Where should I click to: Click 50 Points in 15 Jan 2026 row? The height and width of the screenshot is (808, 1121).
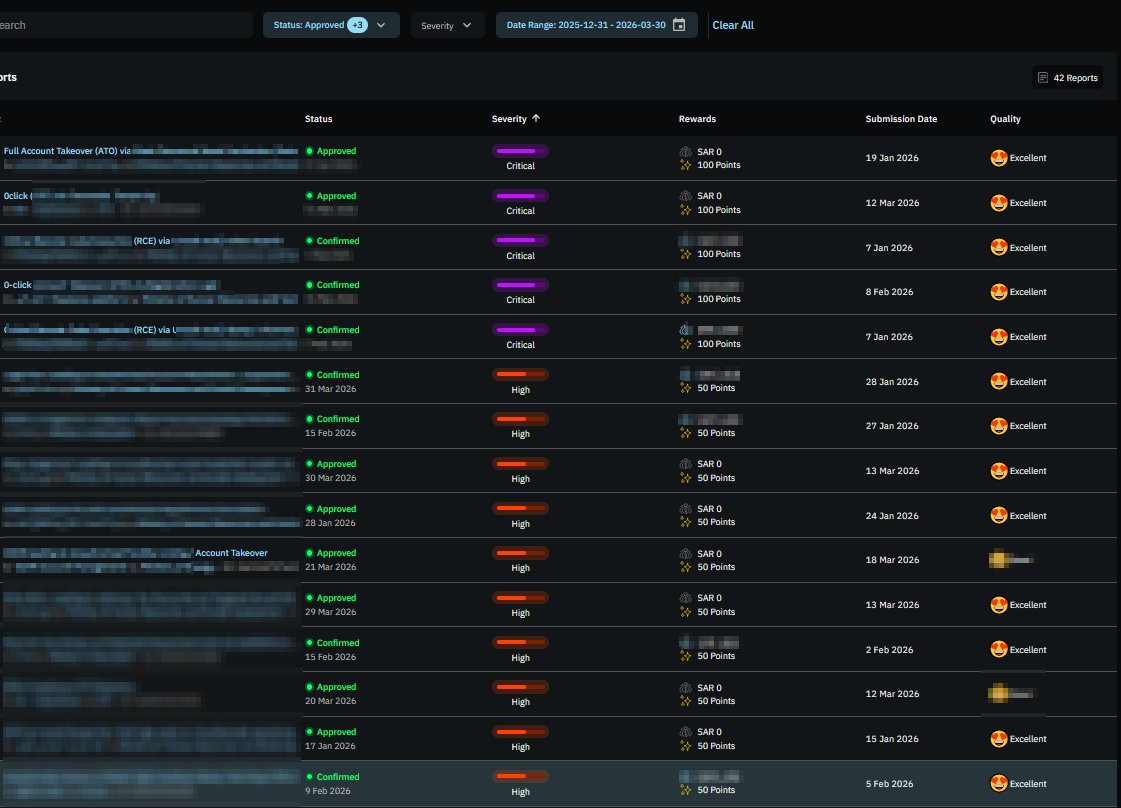(716, 746)
